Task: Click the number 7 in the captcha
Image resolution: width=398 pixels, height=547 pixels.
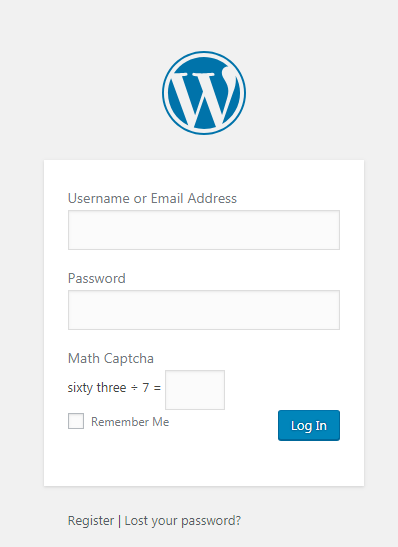Action: pyautogui.click(x=146, y=388)
